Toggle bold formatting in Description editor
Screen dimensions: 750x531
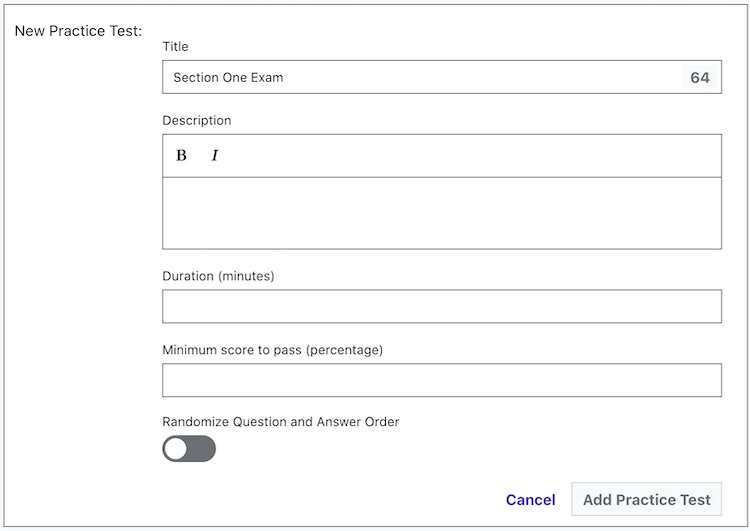coord(181,156)
